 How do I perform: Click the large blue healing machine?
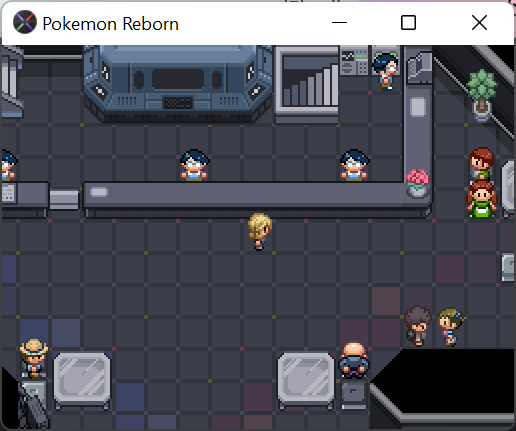point(178,82)
